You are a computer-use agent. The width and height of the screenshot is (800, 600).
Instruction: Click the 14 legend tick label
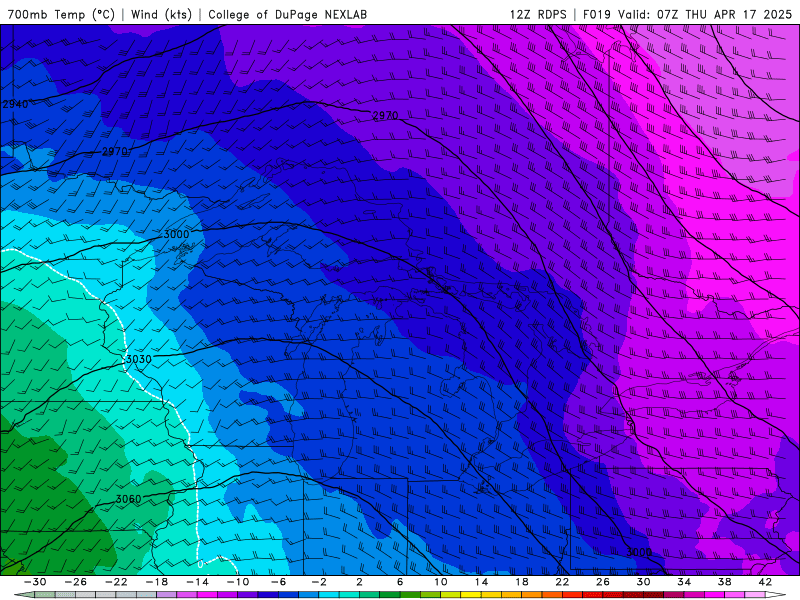481,582
